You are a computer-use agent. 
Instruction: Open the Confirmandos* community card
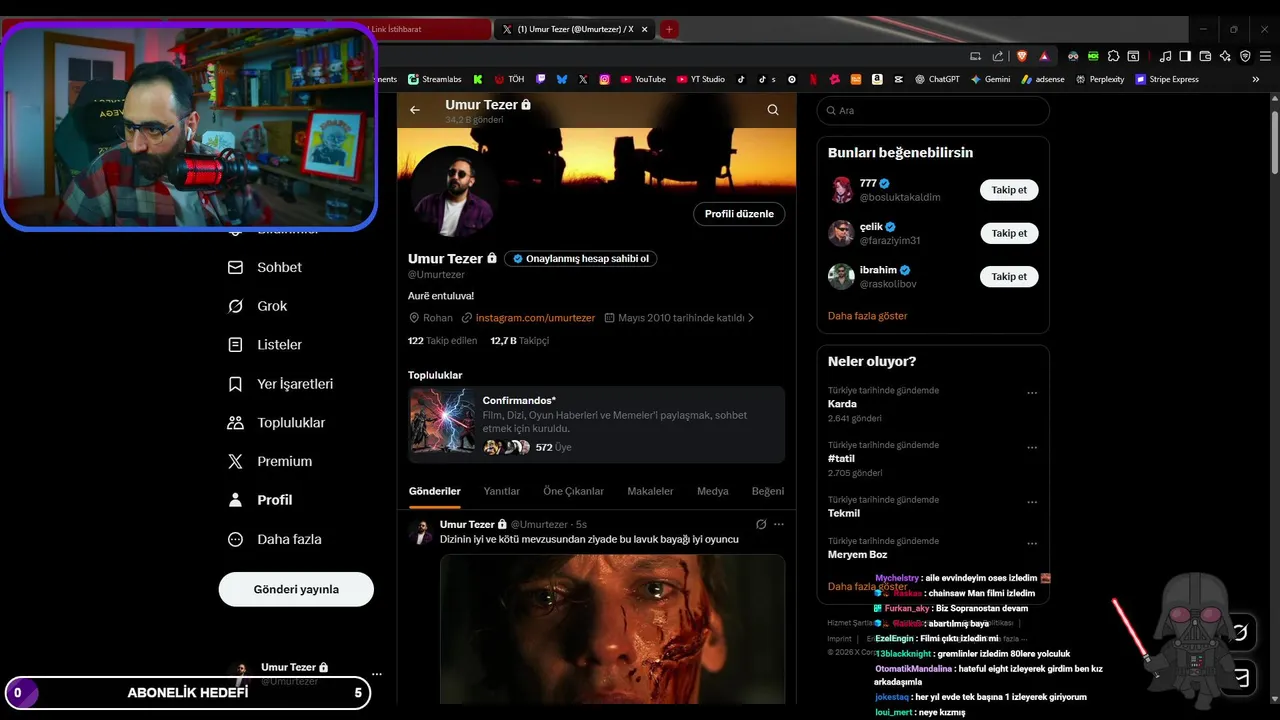[x=596, y=424]
